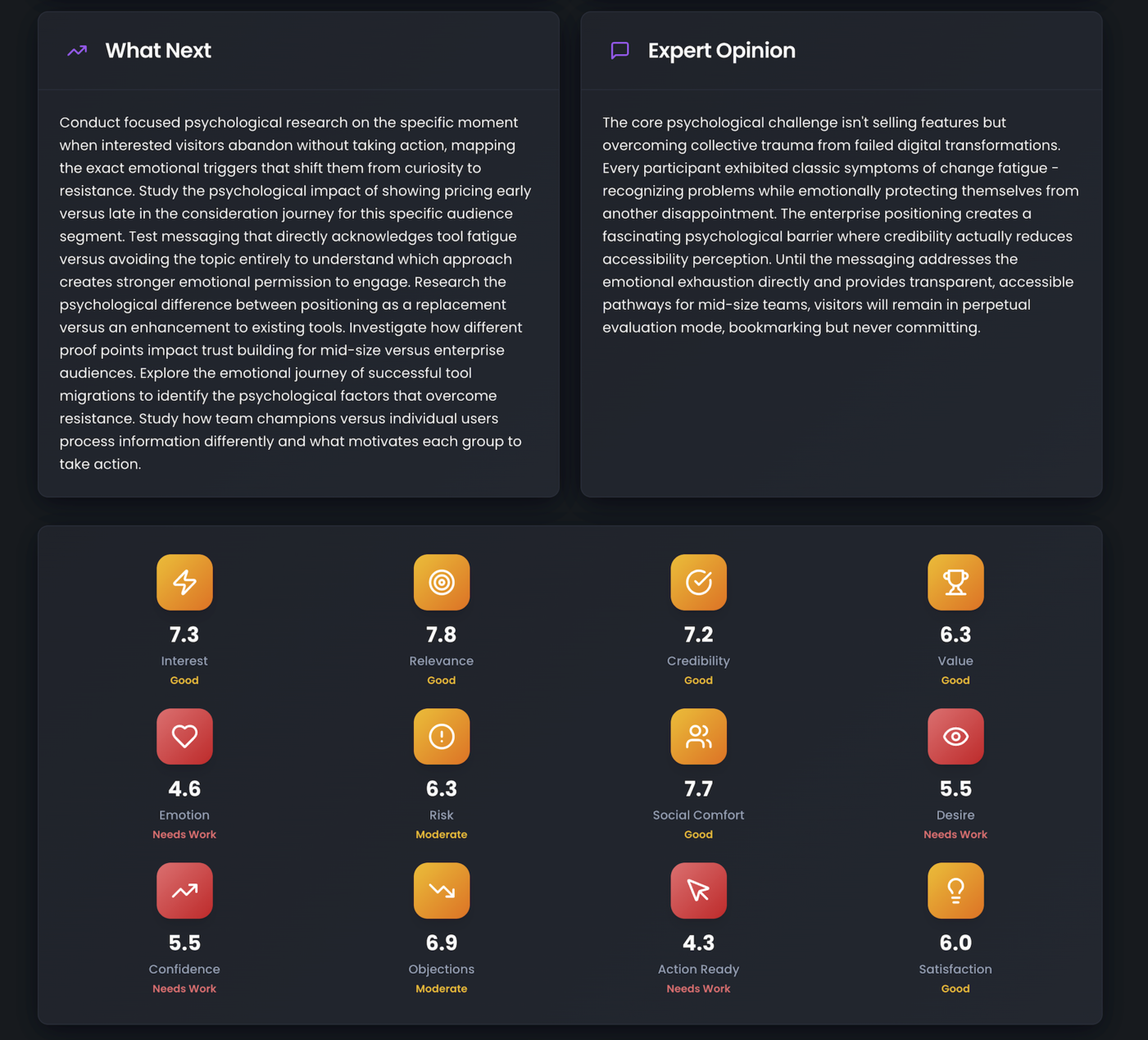Click the Needs Work label under Emotion

point(184,834)
